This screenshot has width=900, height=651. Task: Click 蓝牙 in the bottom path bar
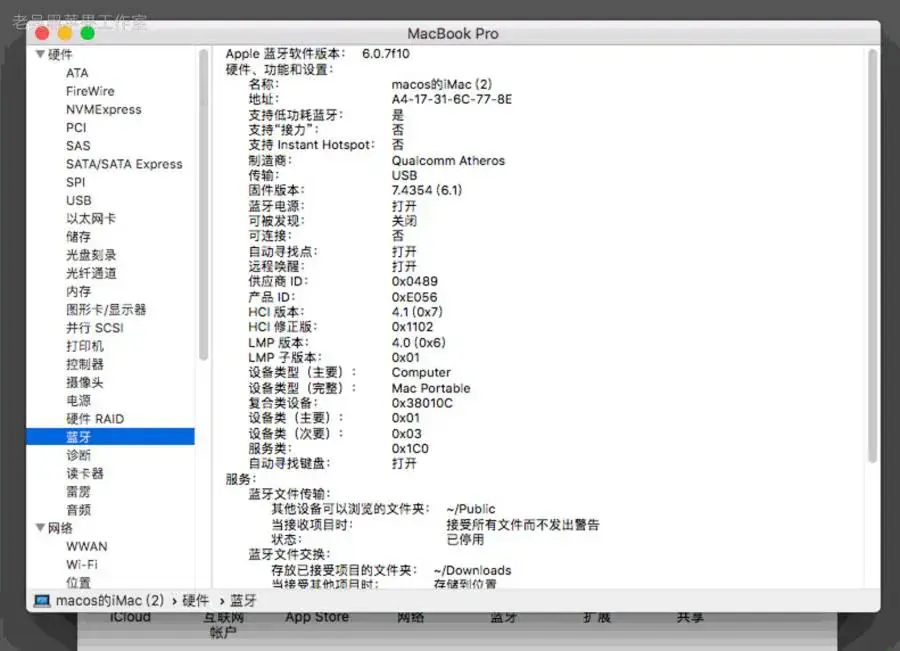[x=243, y=600]
